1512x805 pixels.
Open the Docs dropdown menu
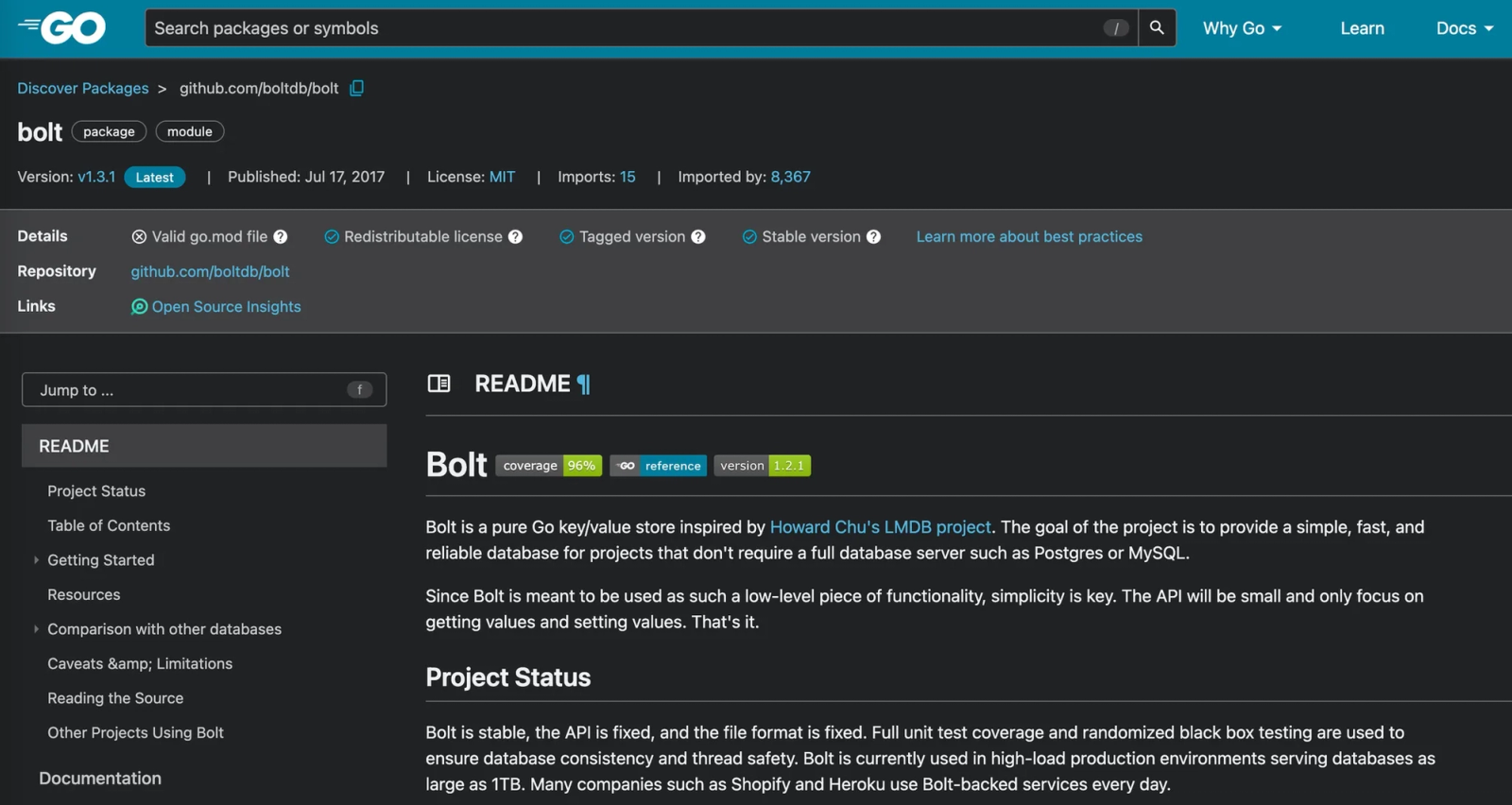1465,28
